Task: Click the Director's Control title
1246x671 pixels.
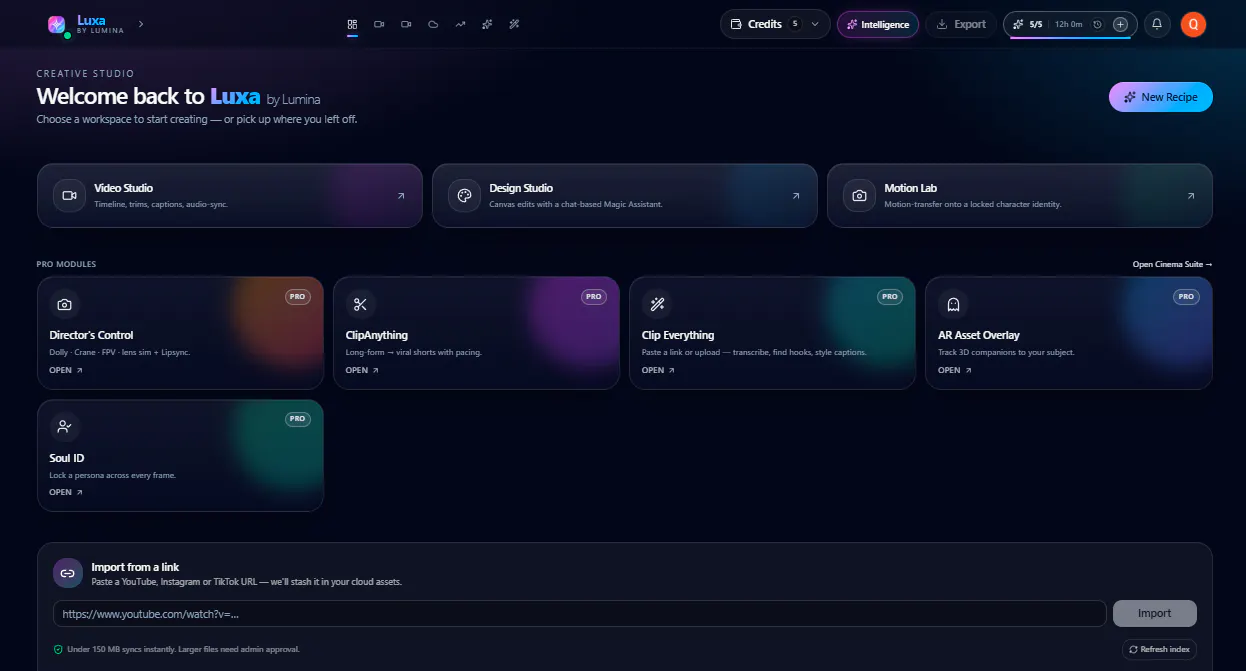Action: click(91, 335)
